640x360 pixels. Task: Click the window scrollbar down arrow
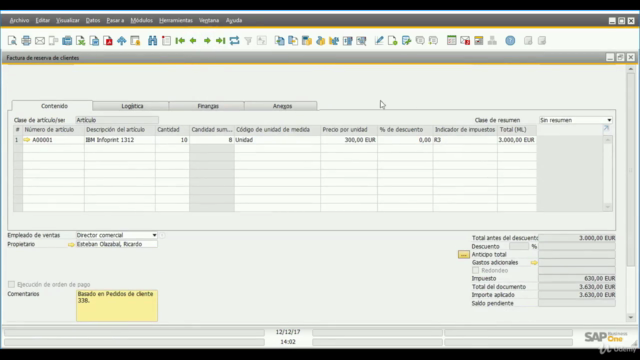tap(631, 317)
